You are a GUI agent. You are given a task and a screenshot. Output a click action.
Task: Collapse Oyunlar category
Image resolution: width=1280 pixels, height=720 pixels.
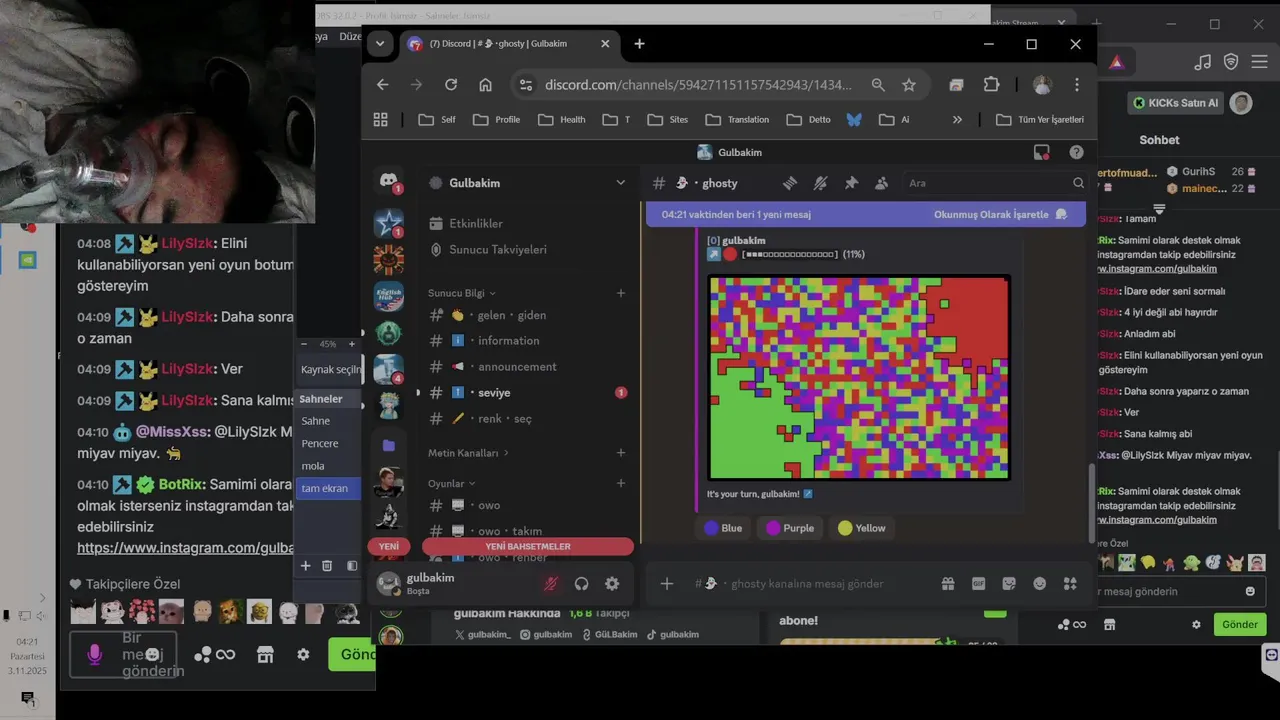[x=451, y=483]
